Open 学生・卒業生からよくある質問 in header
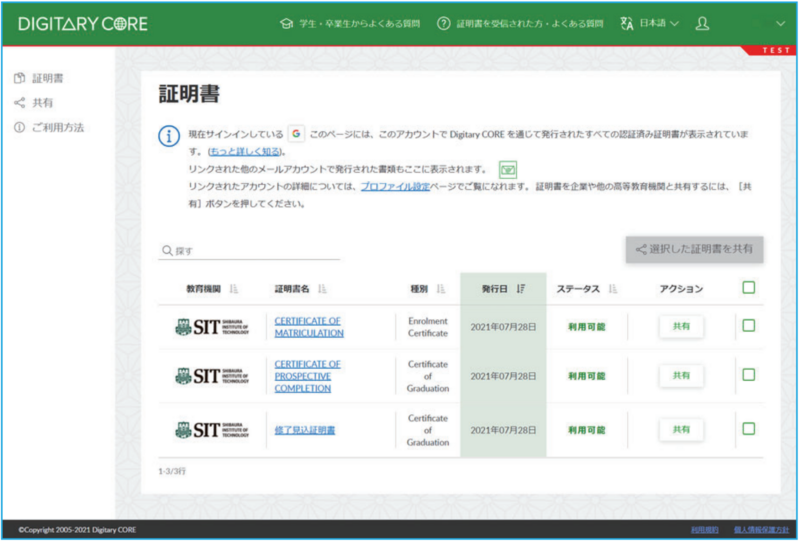This screenshot has width=800, height=541. coord(350,23)
